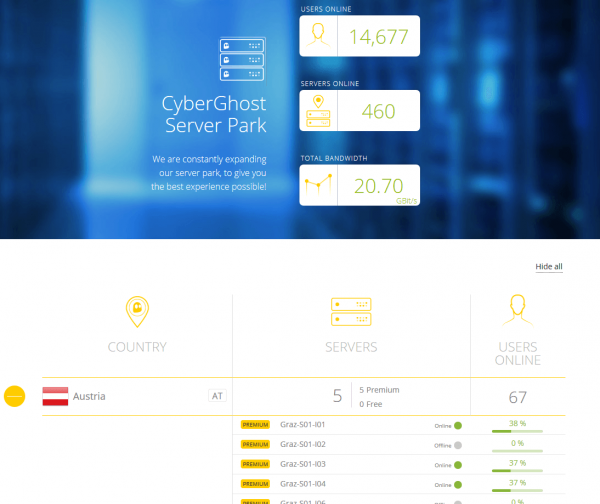Click the COUNTRY column heading
Image resolution: width=600 pixels, height=504 pixels.
(x=137, y=347)
